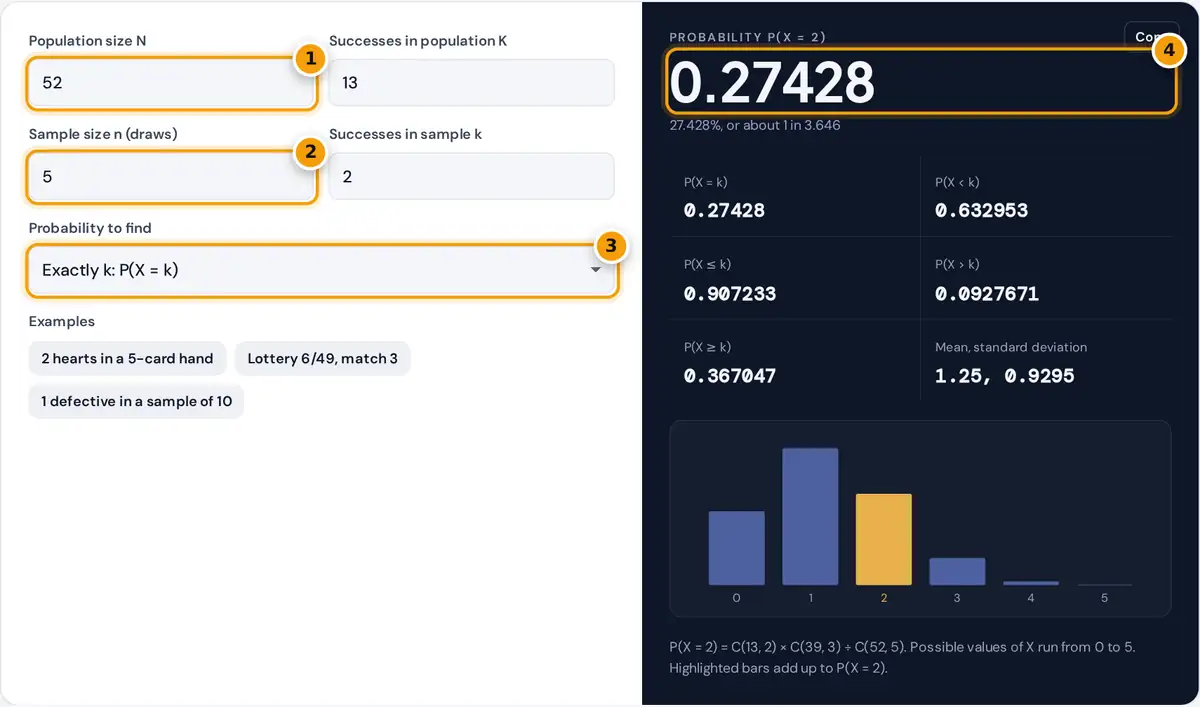The image size is (1200, 707).
Task: Choose the Lottery 6/49, match 3 example
Action: click(323, 359)
